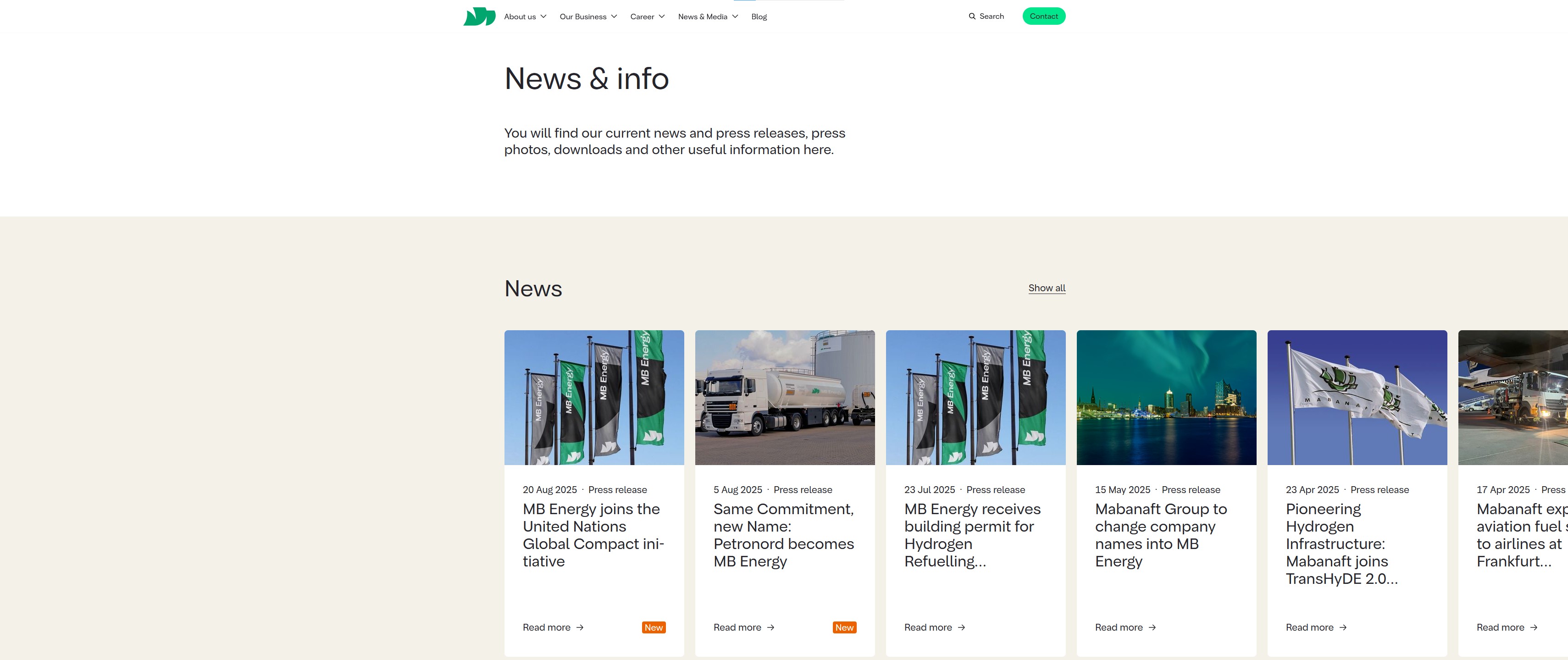Screen dimensions: 1568x660
Task: Click the search magnifier icon
Action: (972, 17)
